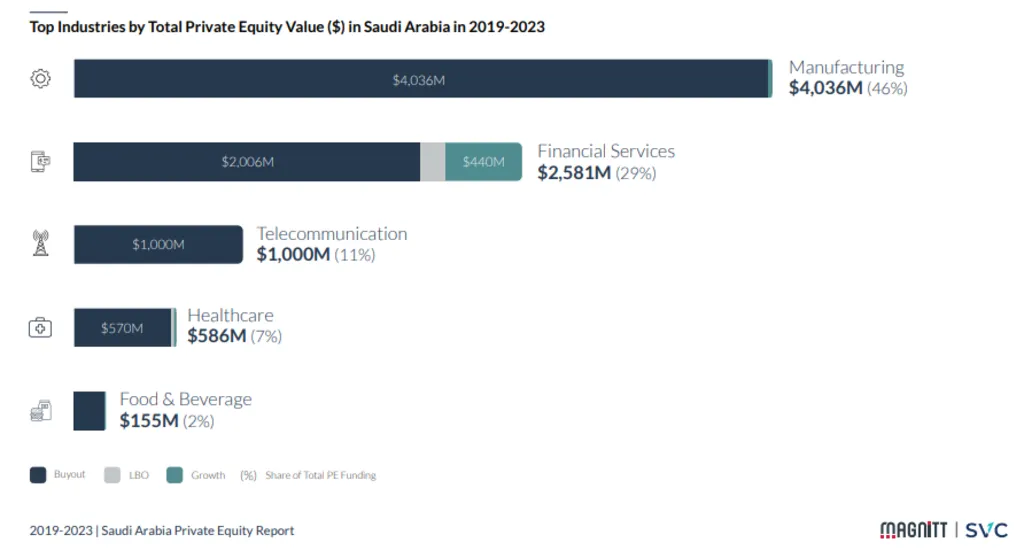Click the Saudi Arabia Private Equity Report footer
The image size is (1024, 558).
[162, 531]
